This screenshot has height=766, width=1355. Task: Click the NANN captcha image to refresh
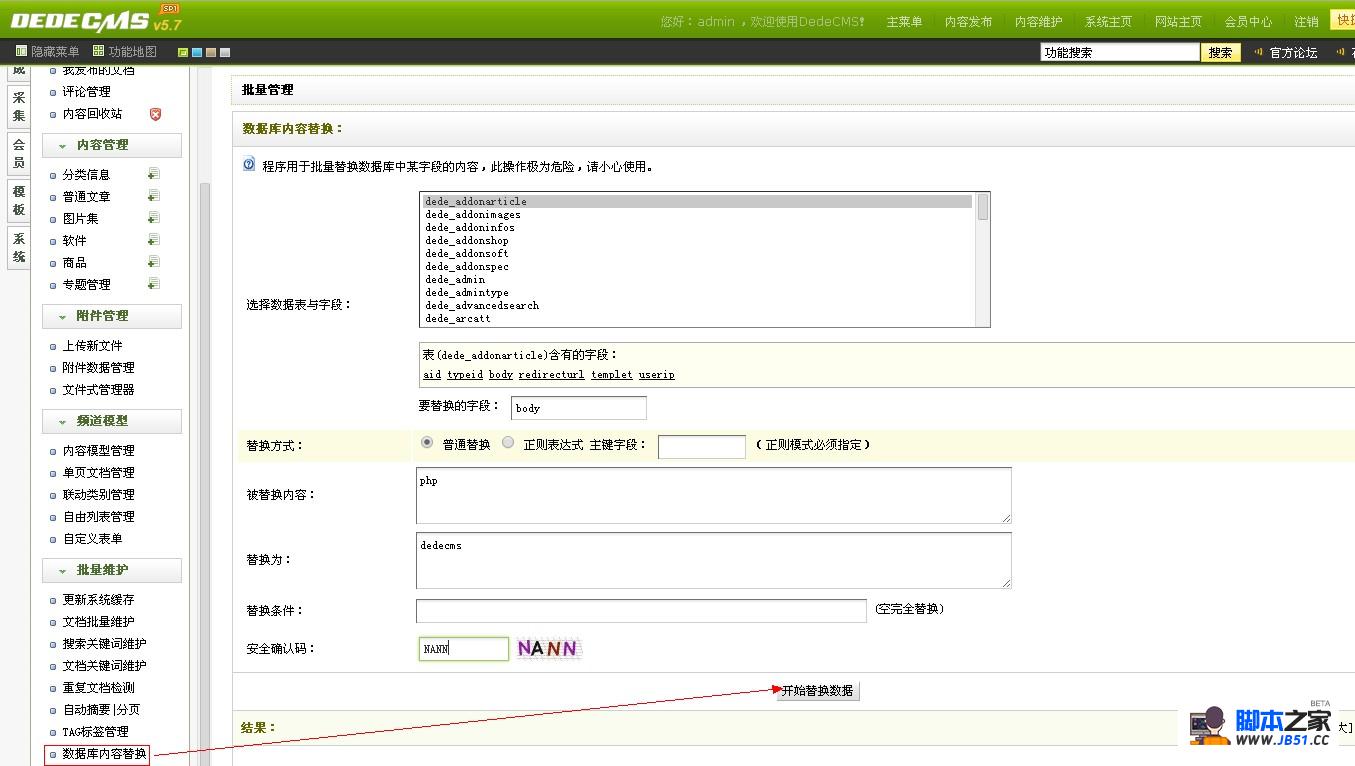click(x=548, y=648)
